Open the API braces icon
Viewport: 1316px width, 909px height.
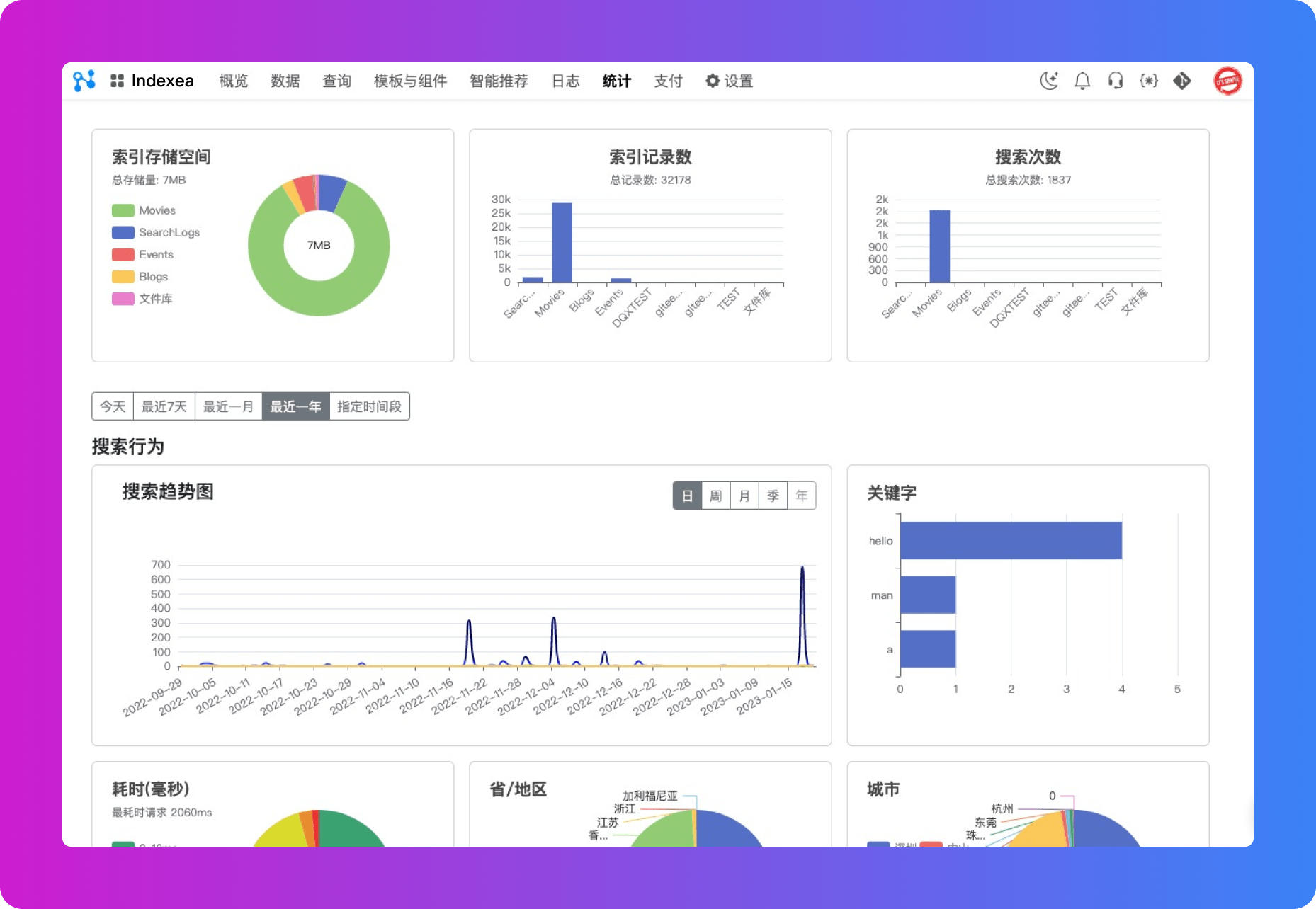coord(1148,81)
